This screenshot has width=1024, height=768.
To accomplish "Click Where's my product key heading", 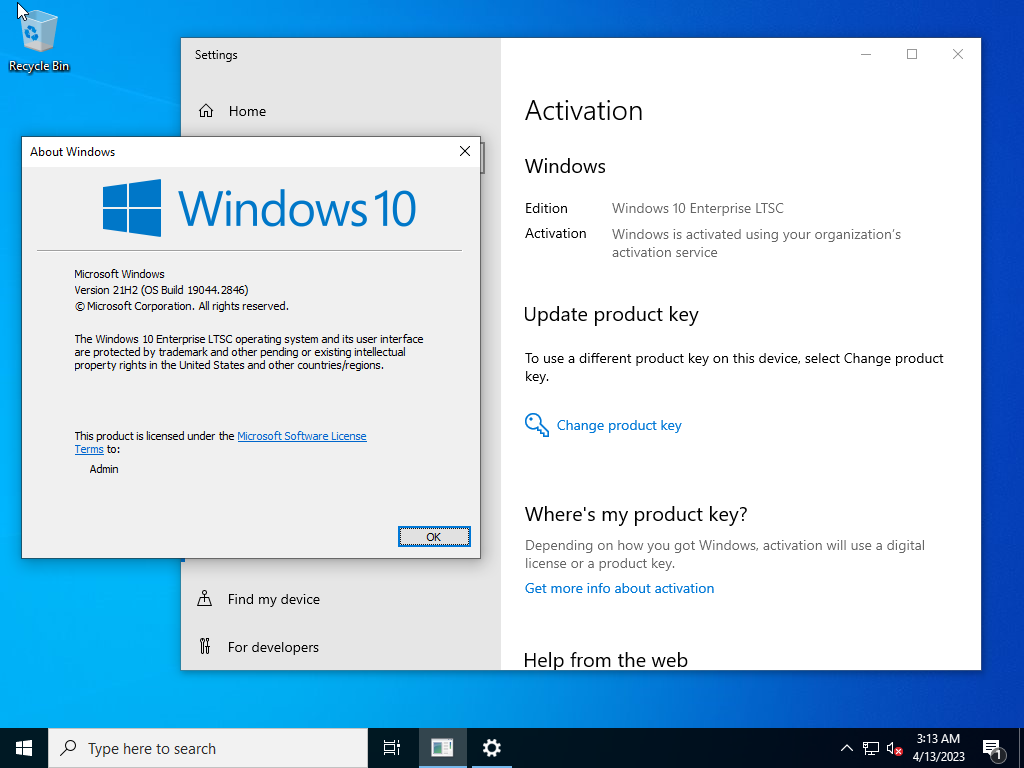I will (636, 514).
